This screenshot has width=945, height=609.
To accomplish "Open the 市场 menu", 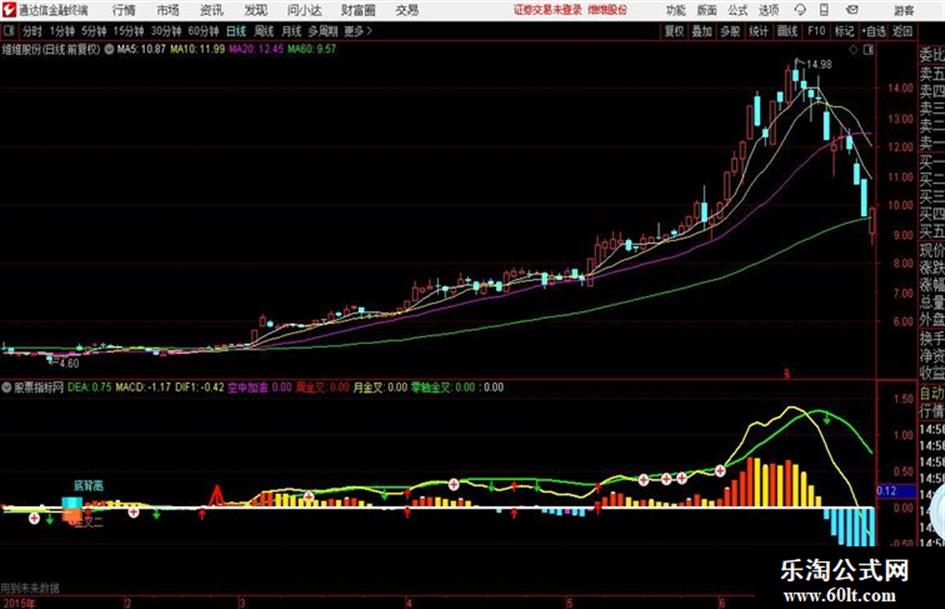I will (x=168, y=10).
